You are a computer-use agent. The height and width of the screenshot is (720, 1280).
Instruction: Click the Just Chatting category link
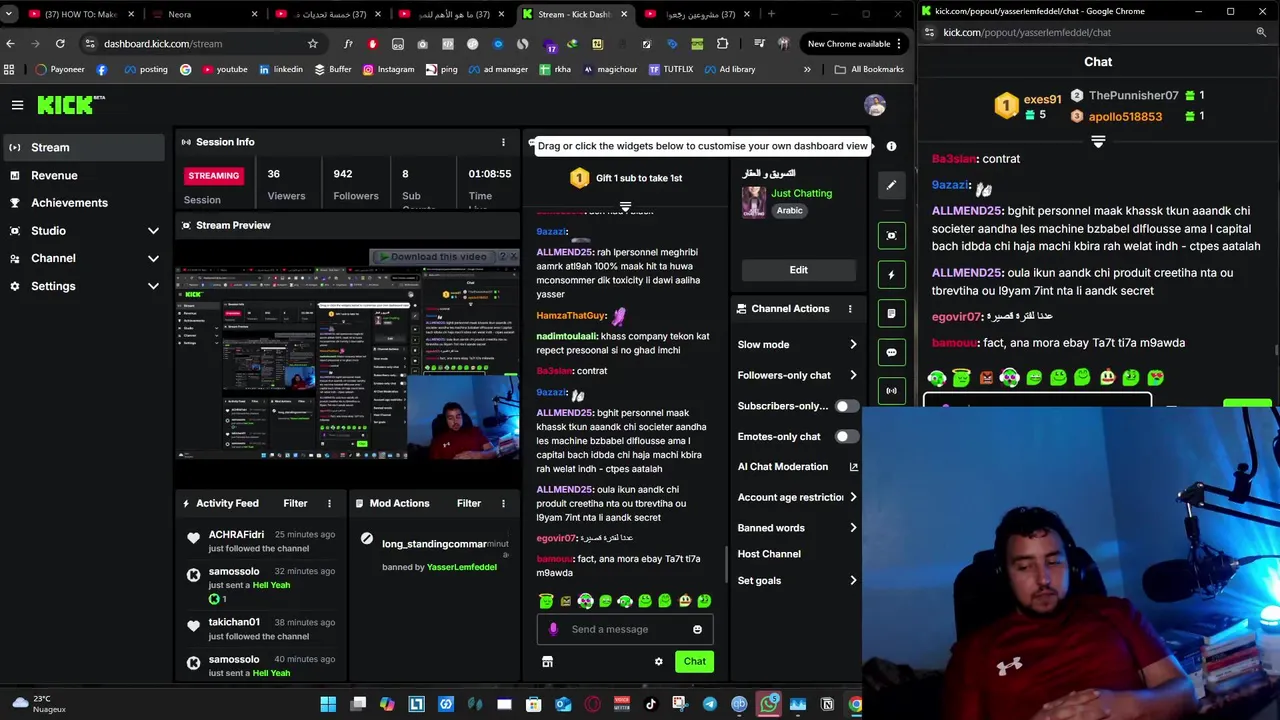(x=801, y=193)
